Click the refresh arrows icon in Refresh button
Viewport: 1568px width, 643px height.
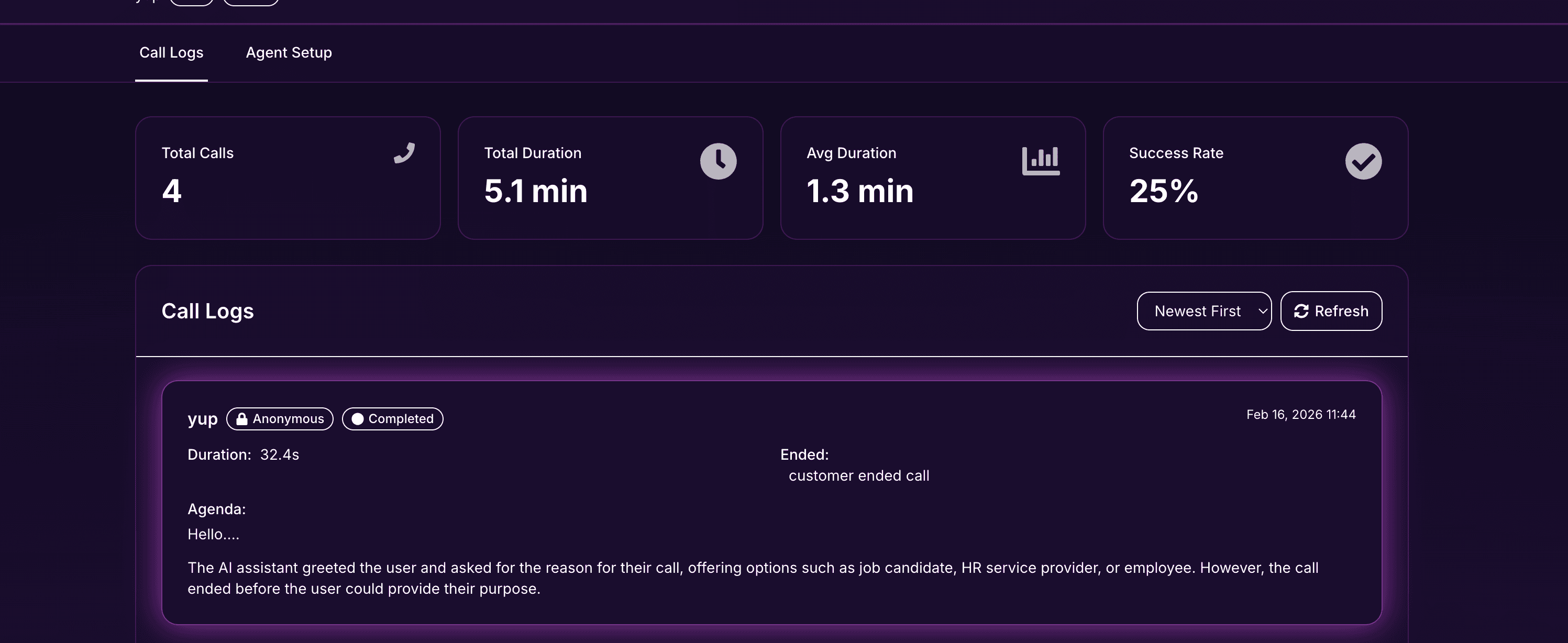1301,311
